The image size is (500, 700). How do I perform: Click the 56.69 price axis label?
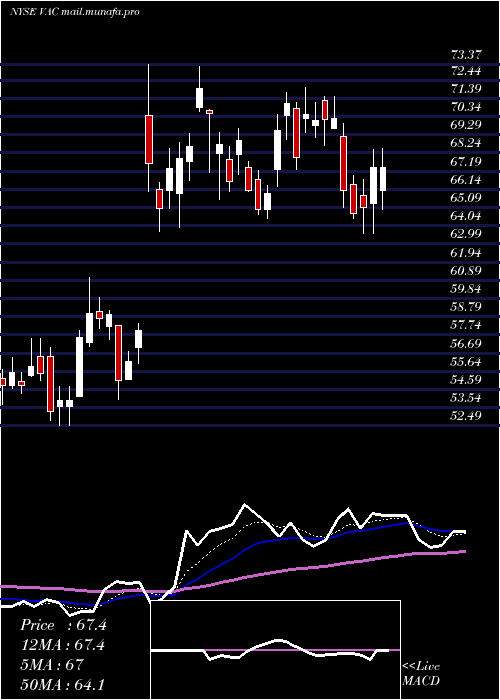pos(467,343)
